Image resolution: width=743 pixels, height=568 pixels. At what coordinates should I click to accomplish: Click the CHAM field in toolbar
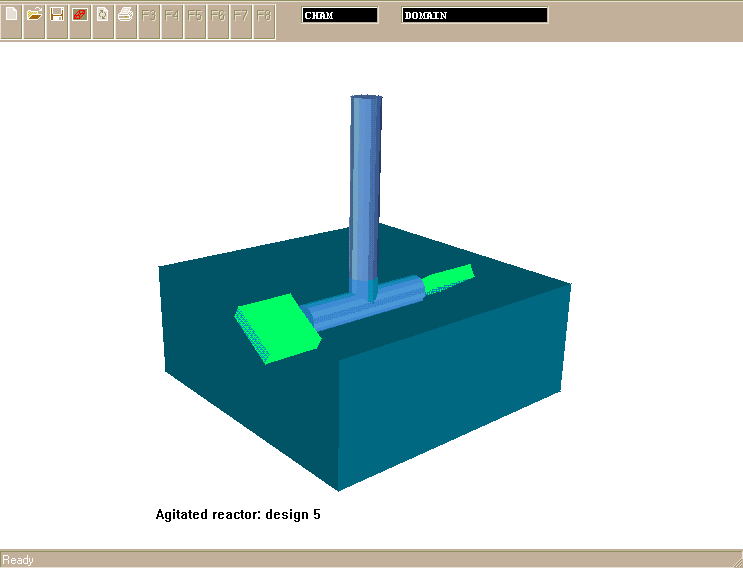(x=340, y=15)
